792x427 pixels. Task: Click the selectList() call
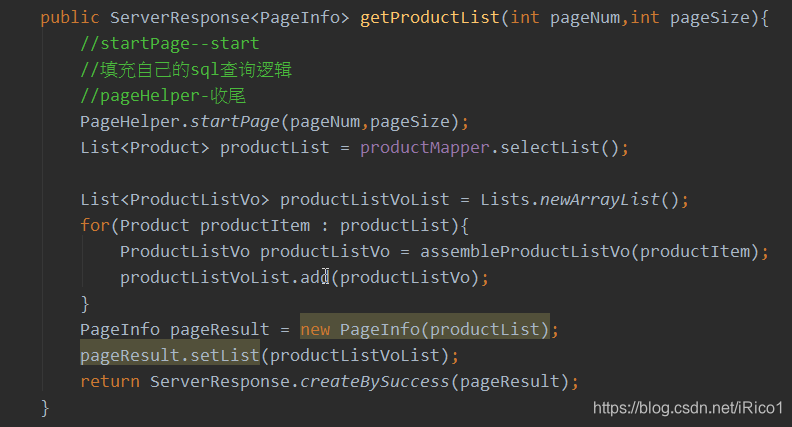559,148
